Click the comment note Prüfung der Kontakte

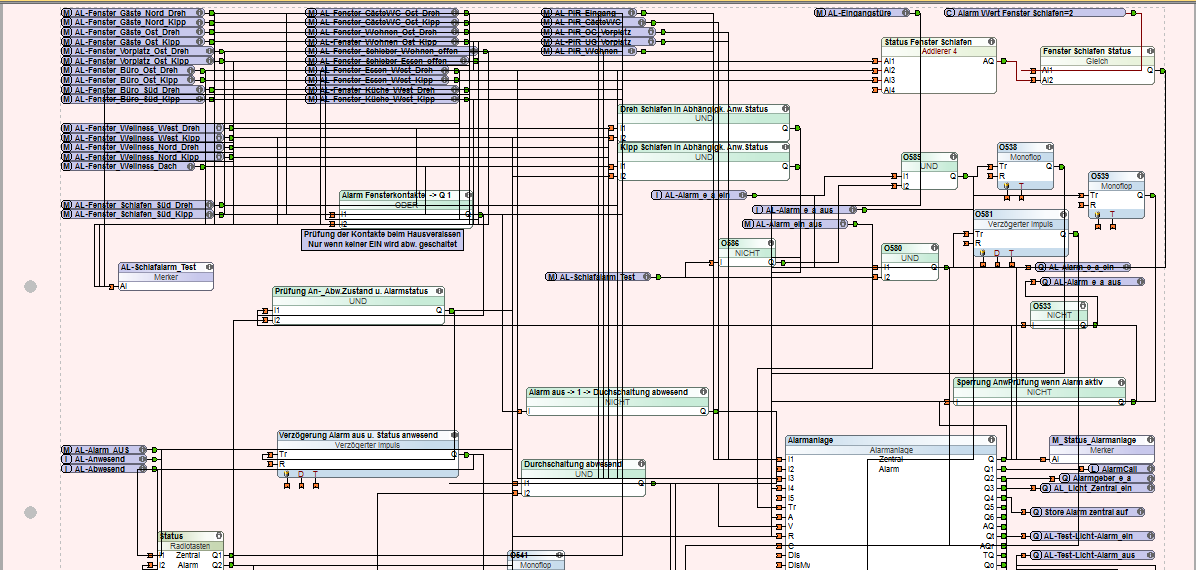tap(384, 240)
